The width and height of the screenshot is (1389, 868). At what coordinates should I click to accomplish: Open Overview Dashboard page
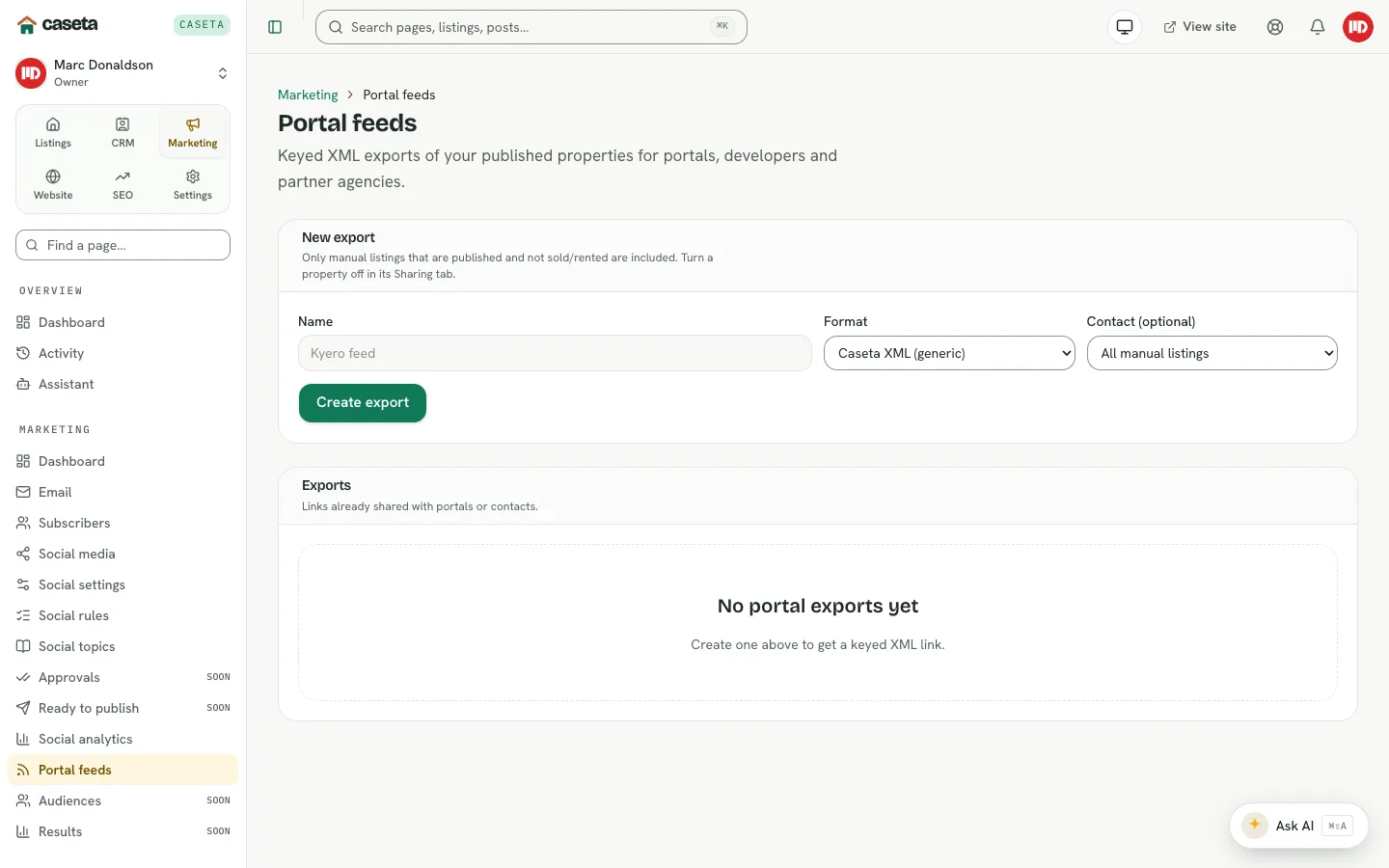pos(123,322)
